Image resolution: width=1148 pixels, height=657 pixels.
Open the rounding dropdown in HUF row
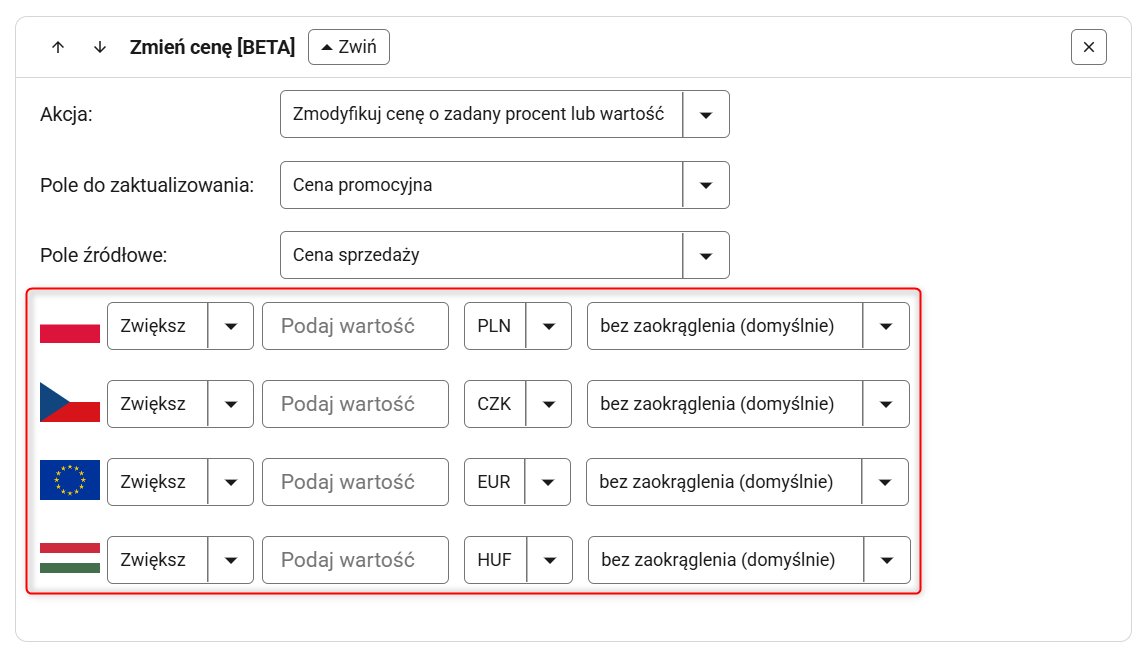tap(748, 560)
